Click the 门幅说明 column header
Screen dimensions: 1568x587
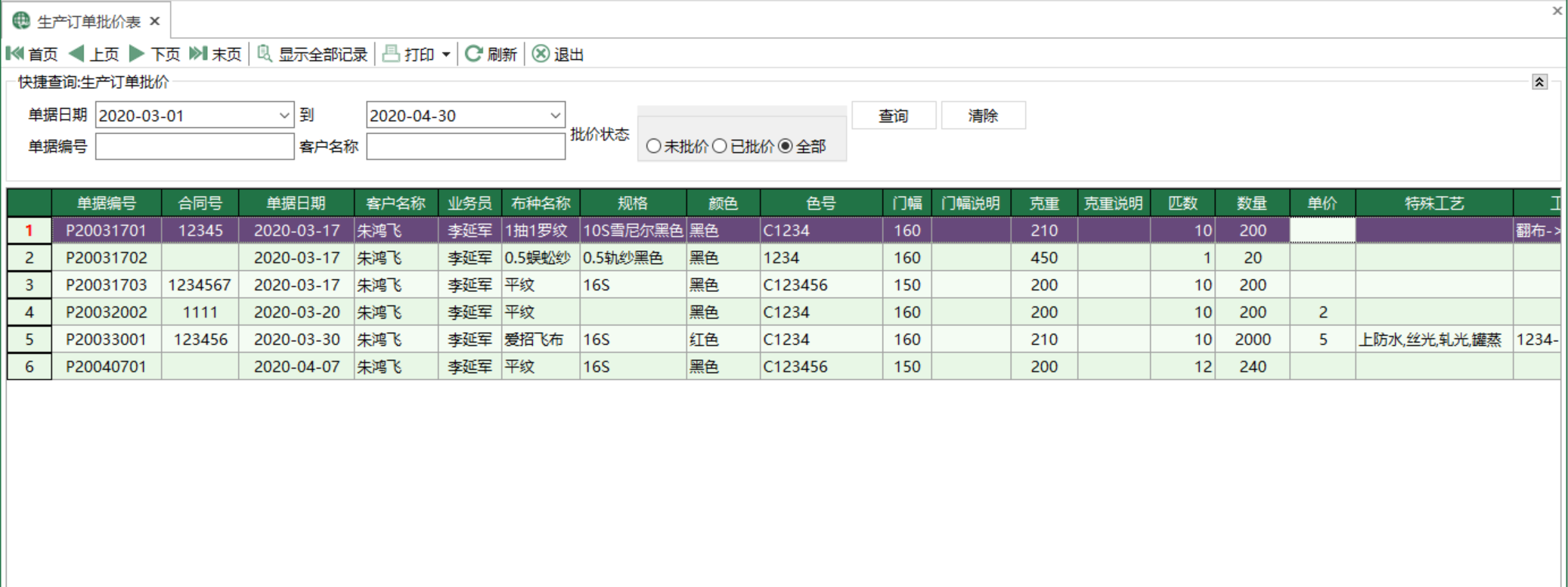tap(971, 203)
